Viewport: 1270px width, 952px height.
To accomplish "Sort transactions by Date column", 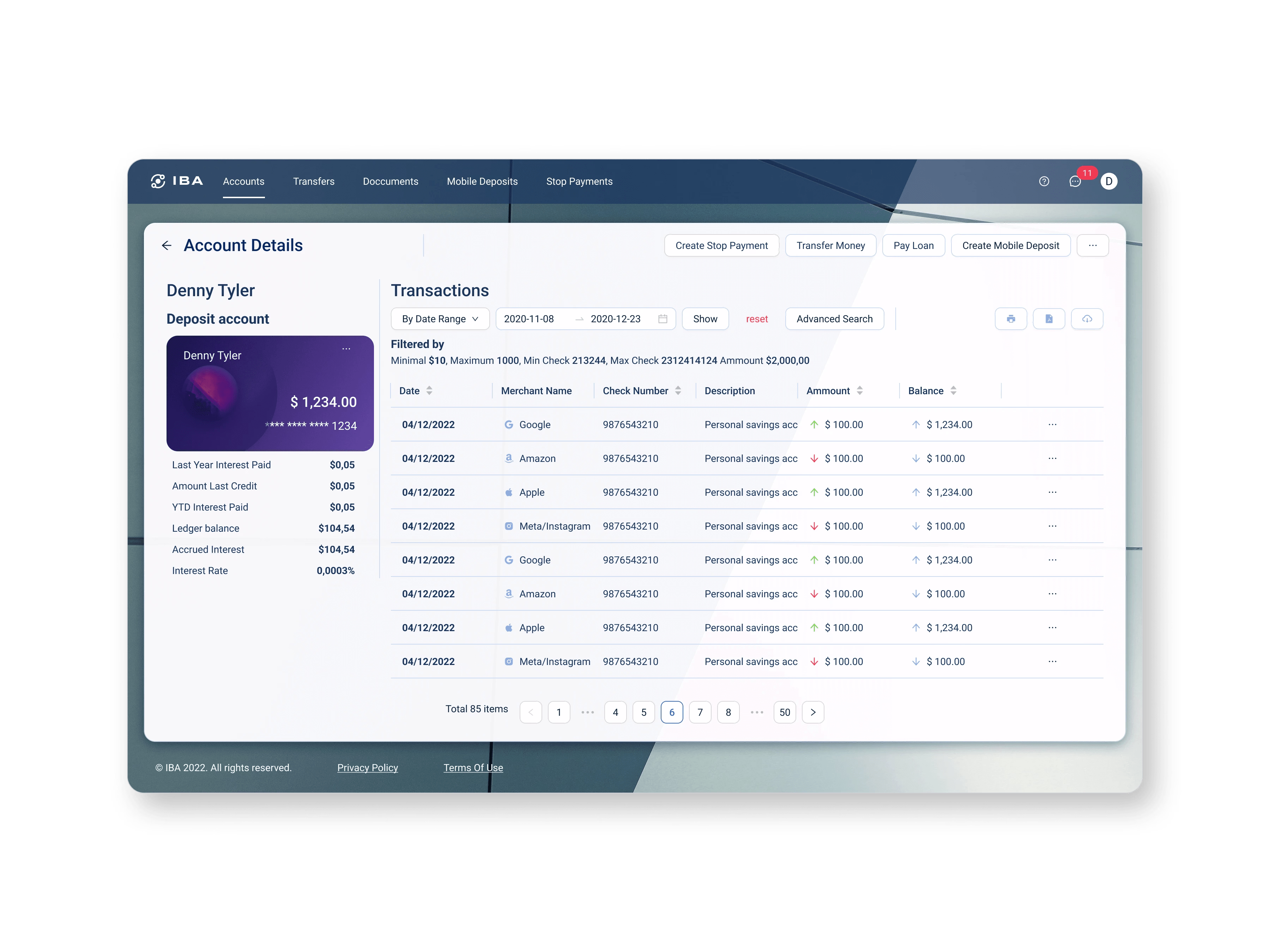I will tap(429, 391).
